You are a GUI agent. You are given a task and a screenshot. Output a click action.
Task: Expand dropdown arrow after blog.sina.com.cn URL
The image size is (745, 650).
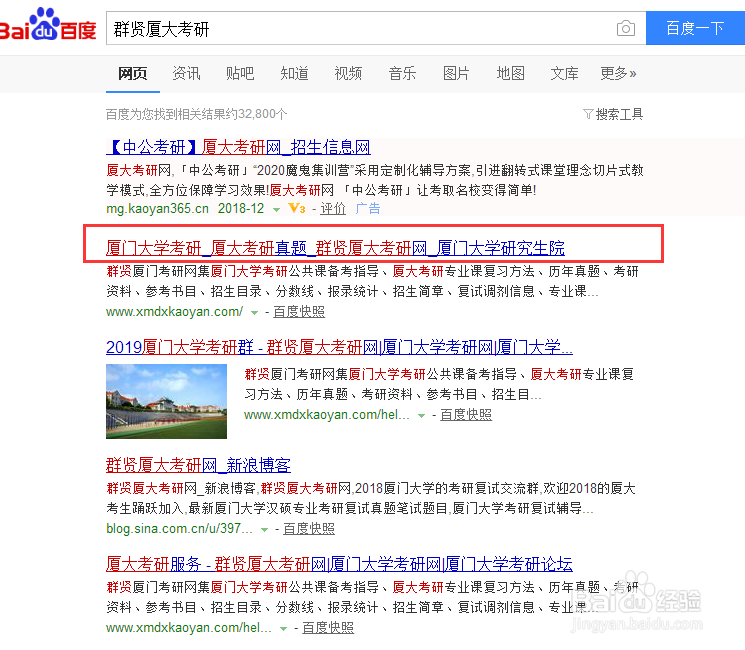click(x=265, y=530)
